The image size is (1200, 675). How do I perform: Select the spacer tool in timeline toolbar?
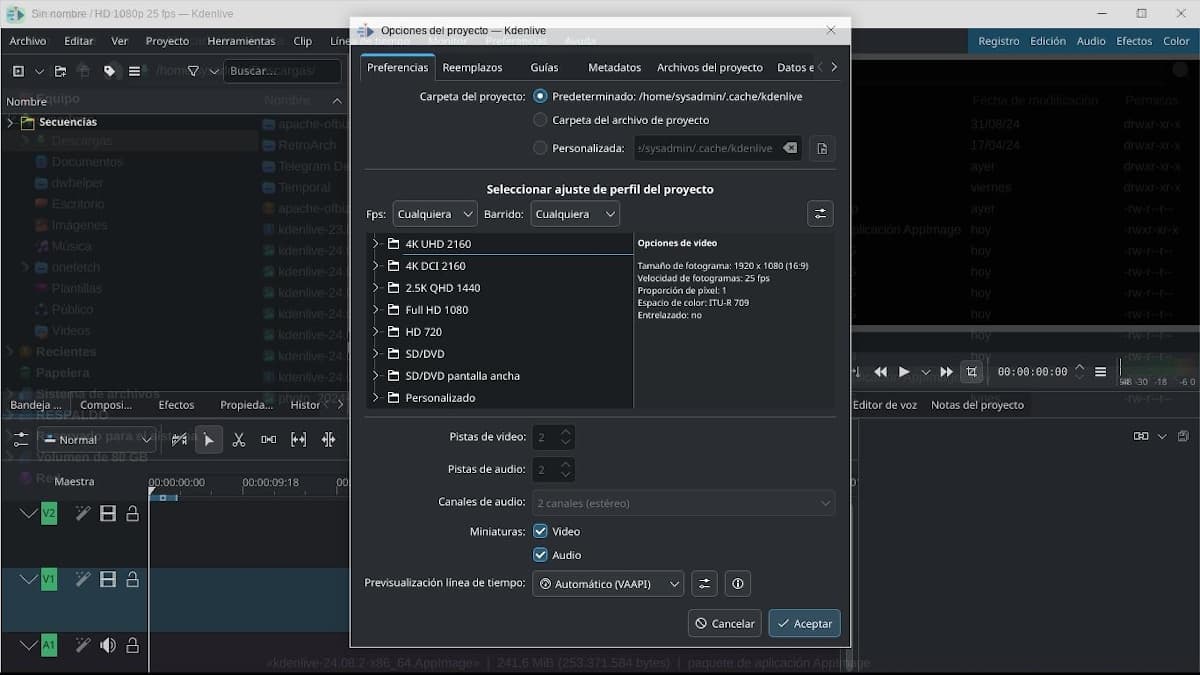[x=269, y=439]
